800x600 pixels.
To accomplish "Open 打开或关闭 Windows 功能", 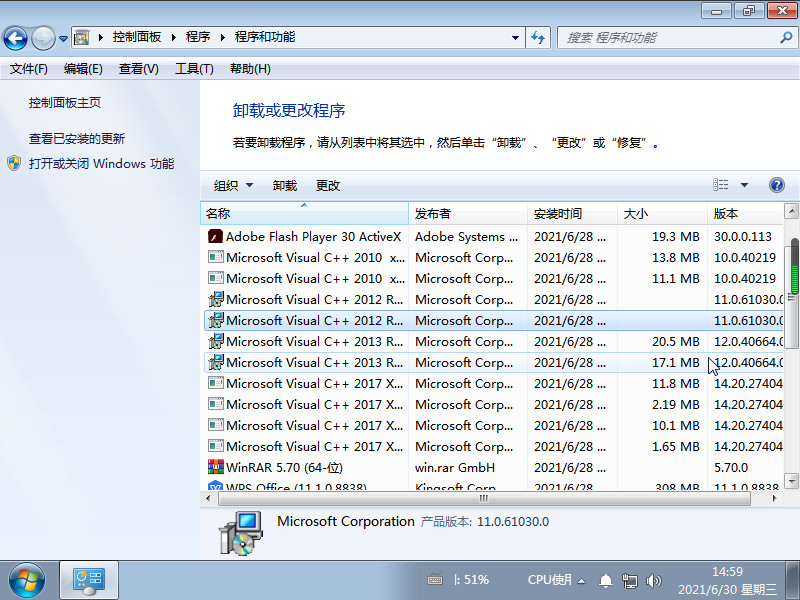I will click(x=102, y=164).
